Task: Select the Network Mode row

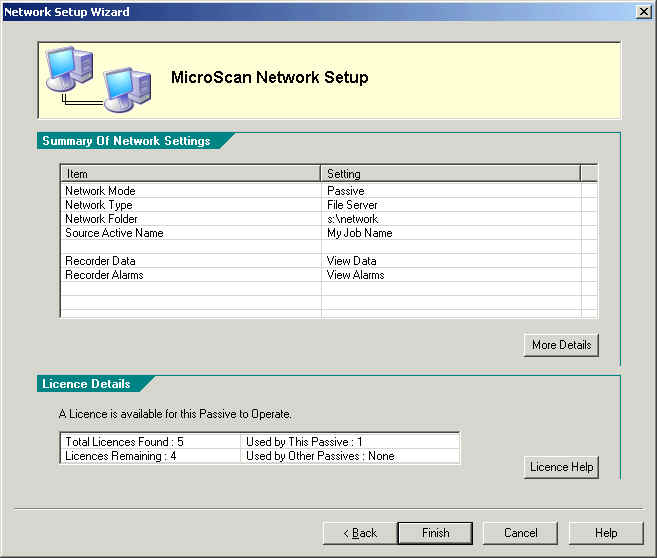Action: [x=329, y=191]
